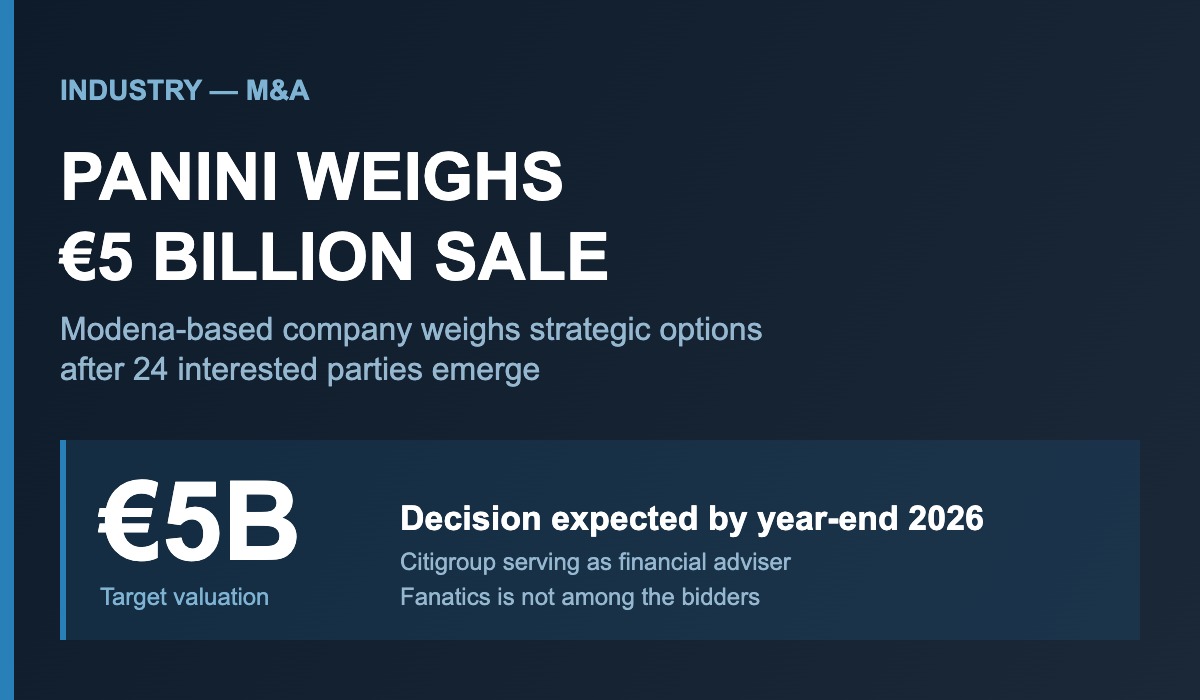Click the word Citigroup

pyautogui.click(x=448, y=562)
